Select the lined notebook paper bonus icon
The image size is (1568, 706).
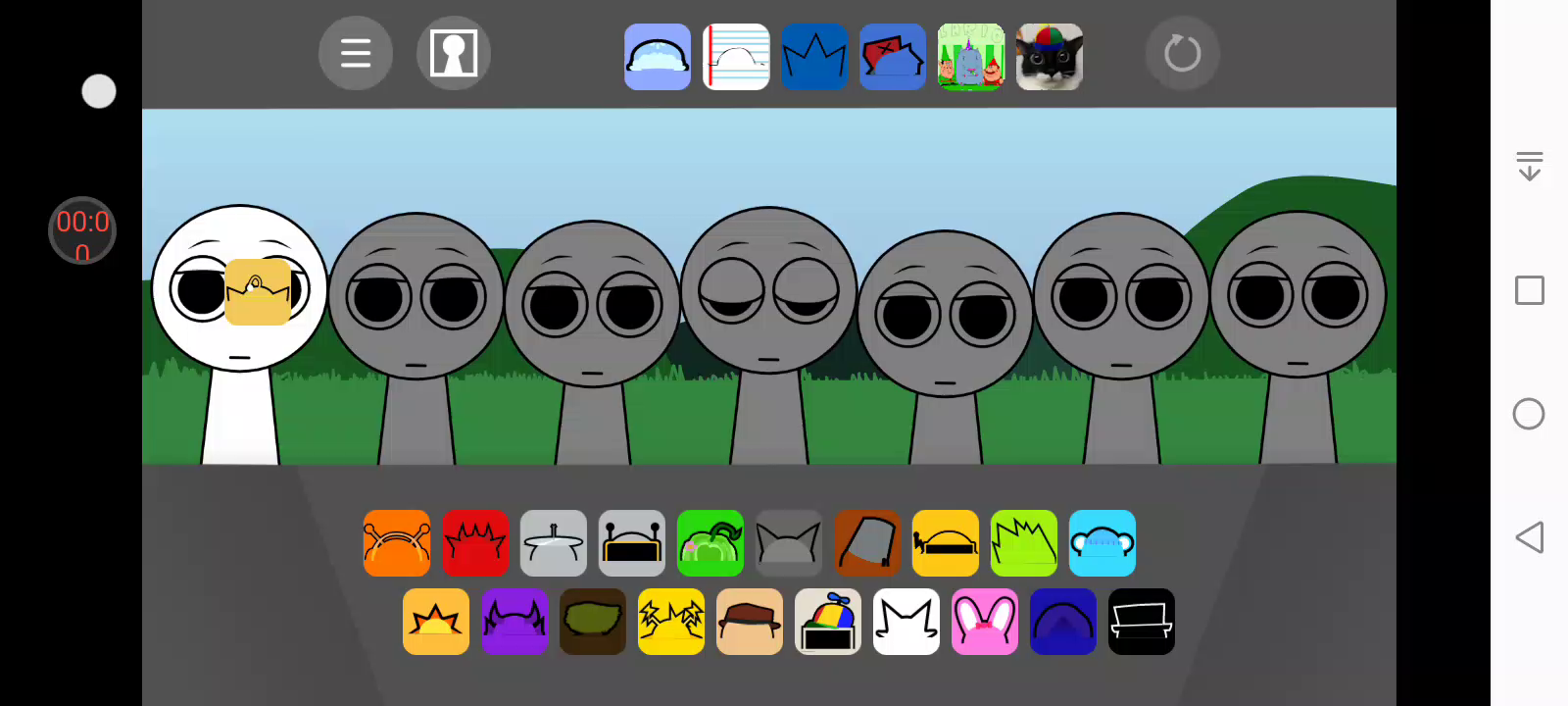tap(736, 57)
